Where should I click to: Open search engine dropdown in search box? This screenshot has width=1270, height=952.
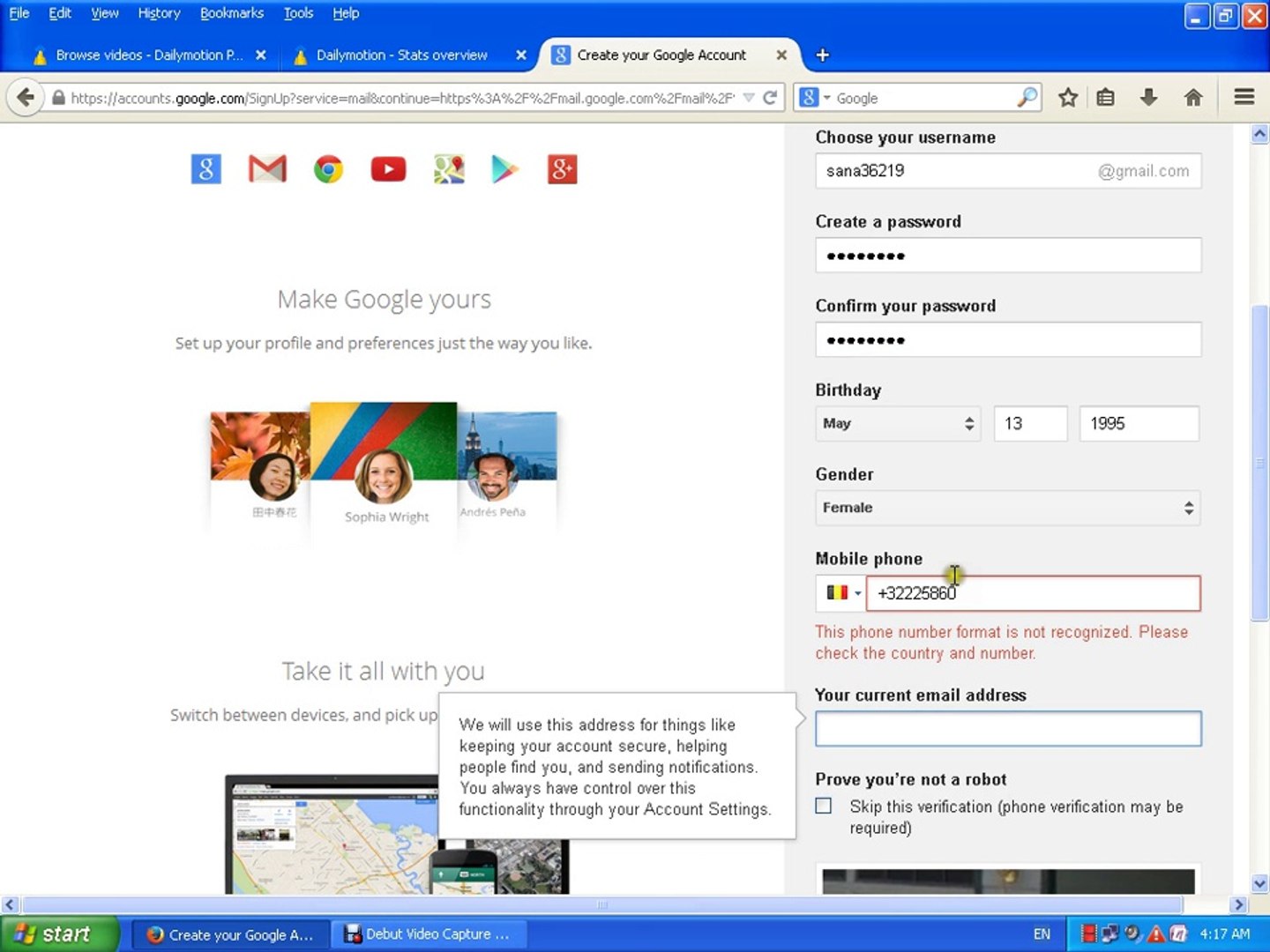[815, 98]
